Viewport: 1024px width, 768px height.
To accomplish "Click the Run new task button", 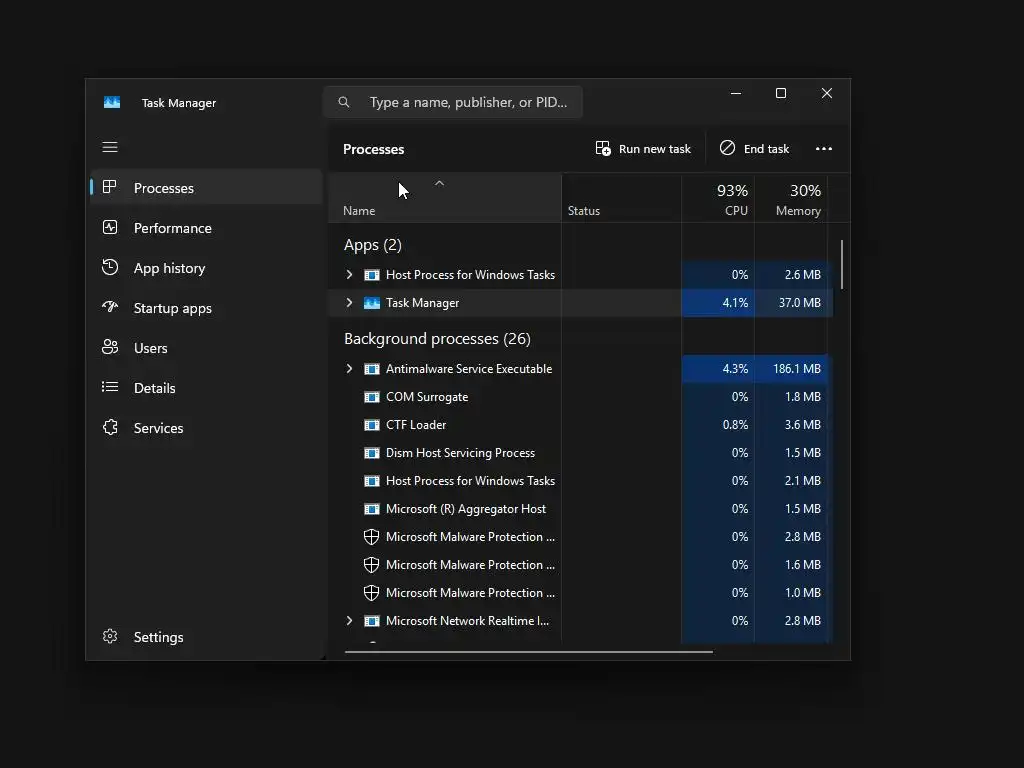I will (643, 149).
